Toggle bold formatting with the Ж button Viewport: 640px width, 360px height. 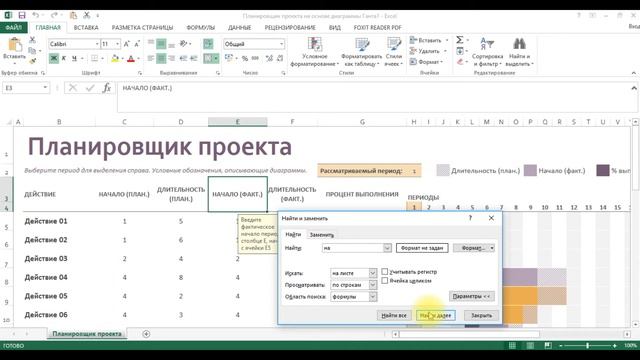(x=53, y=58)
